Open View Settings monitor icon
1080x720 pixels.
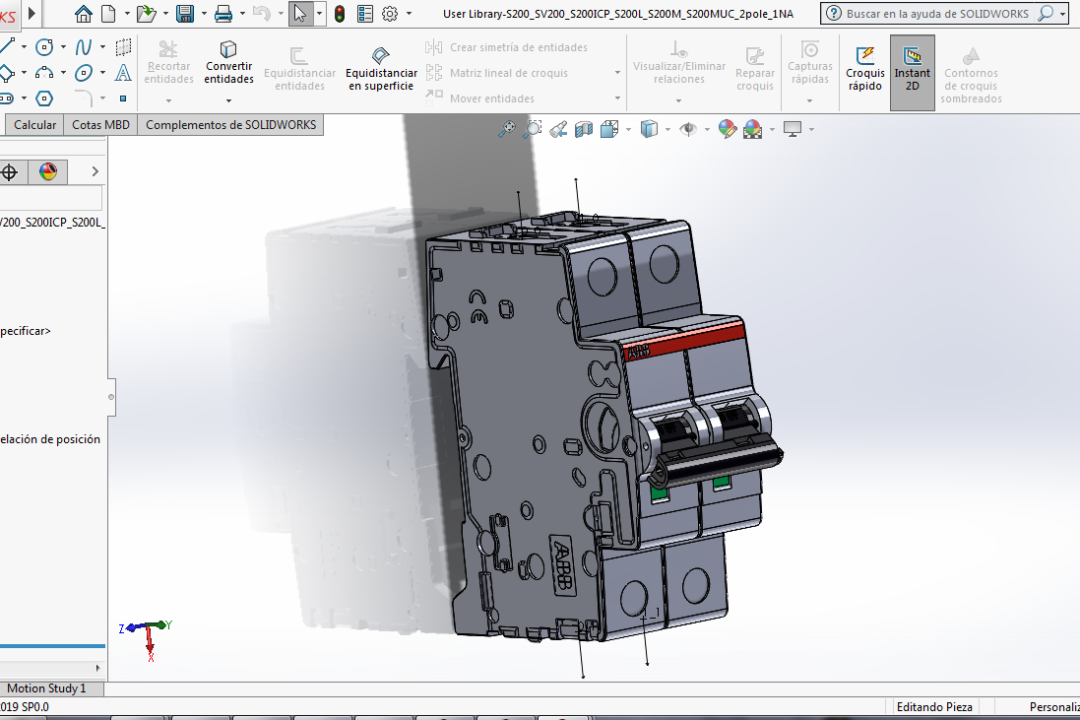pos(792,129)
